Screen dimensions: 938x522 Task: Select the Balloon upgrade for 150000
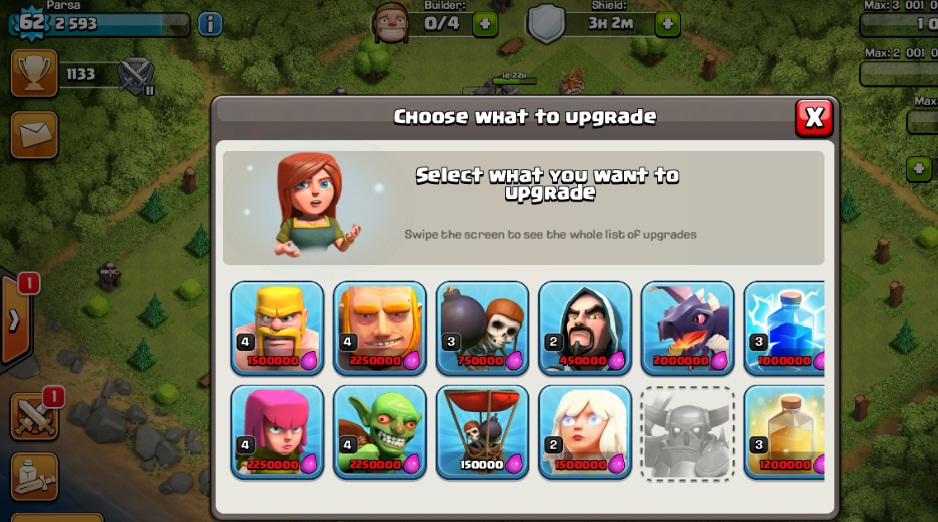482,432
